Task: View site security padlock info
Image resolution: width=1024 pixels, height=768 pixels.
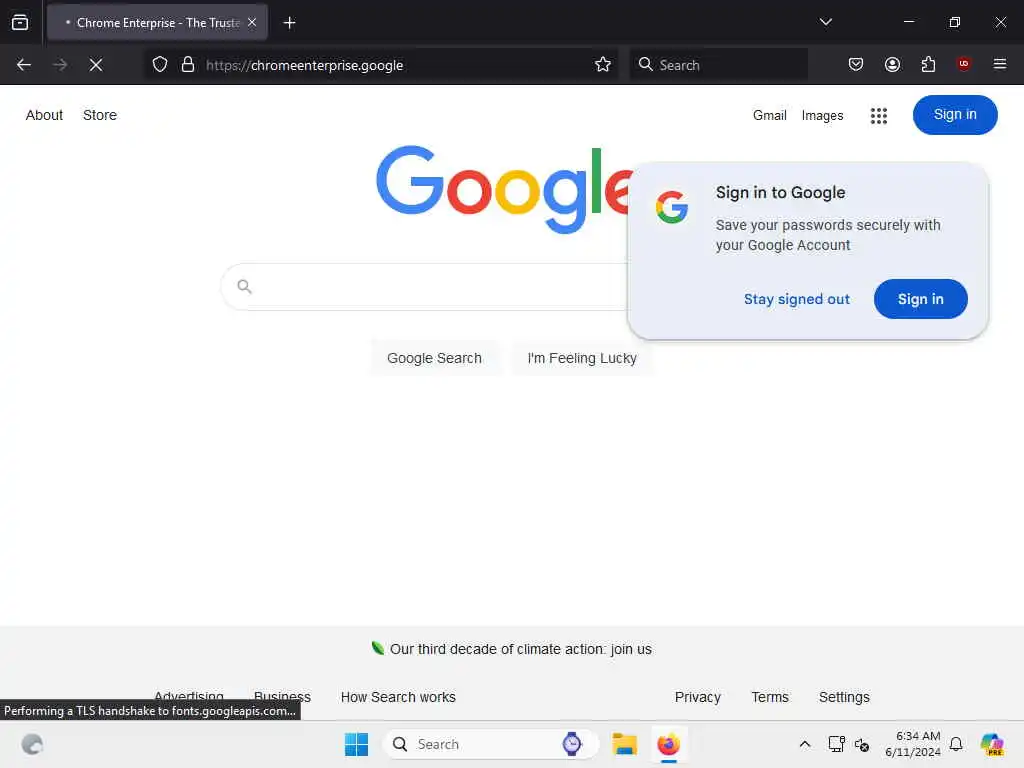Action: [188, 65]
